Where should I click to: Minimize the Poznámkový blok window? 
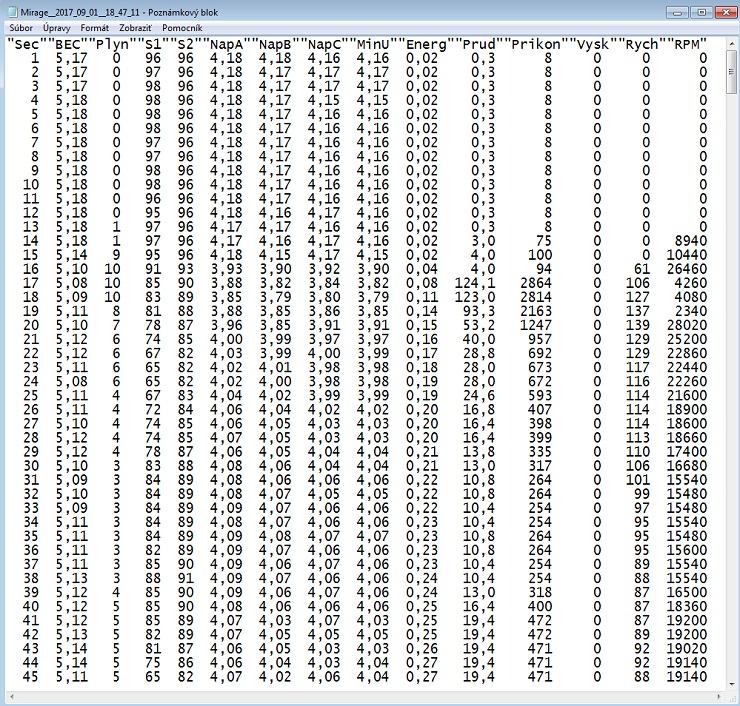coord(677,13)
